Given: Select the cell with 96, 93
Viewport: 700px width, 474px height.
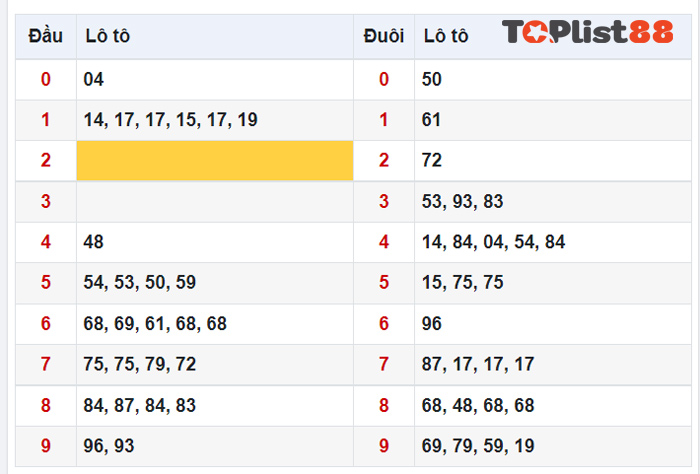Looking at the screenshot, I should (x=109, y=446).
